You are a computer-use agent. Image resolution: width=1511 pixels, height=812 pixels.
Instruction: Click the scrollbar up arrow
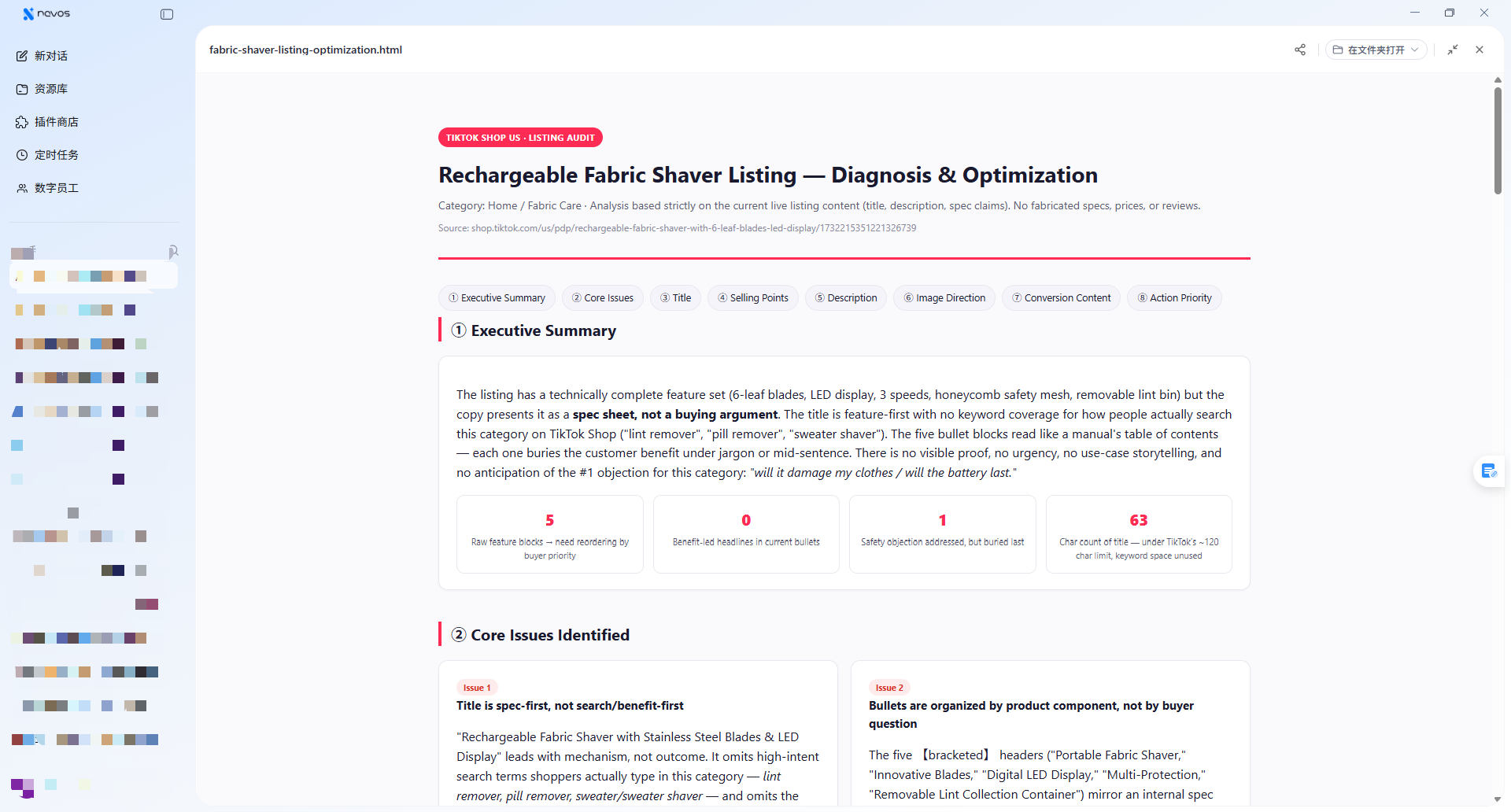coord(1498,80)
